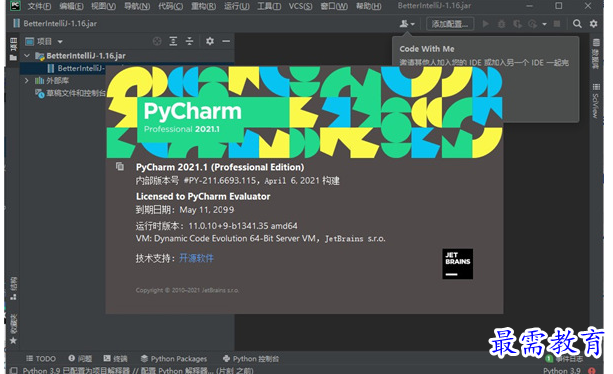Open the 运行(U) menu
The width and height of the screenshot is (613, 374).
pyautogui.click(x=237, y=6)
